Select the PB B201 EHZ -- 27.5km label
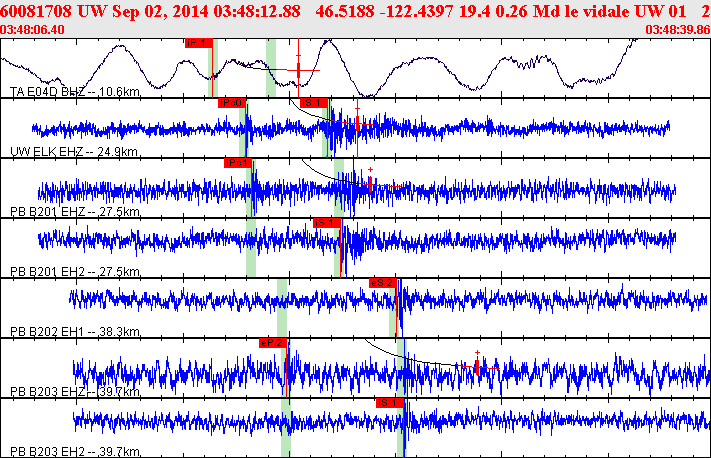711x458 pixels. click(75, 212)
